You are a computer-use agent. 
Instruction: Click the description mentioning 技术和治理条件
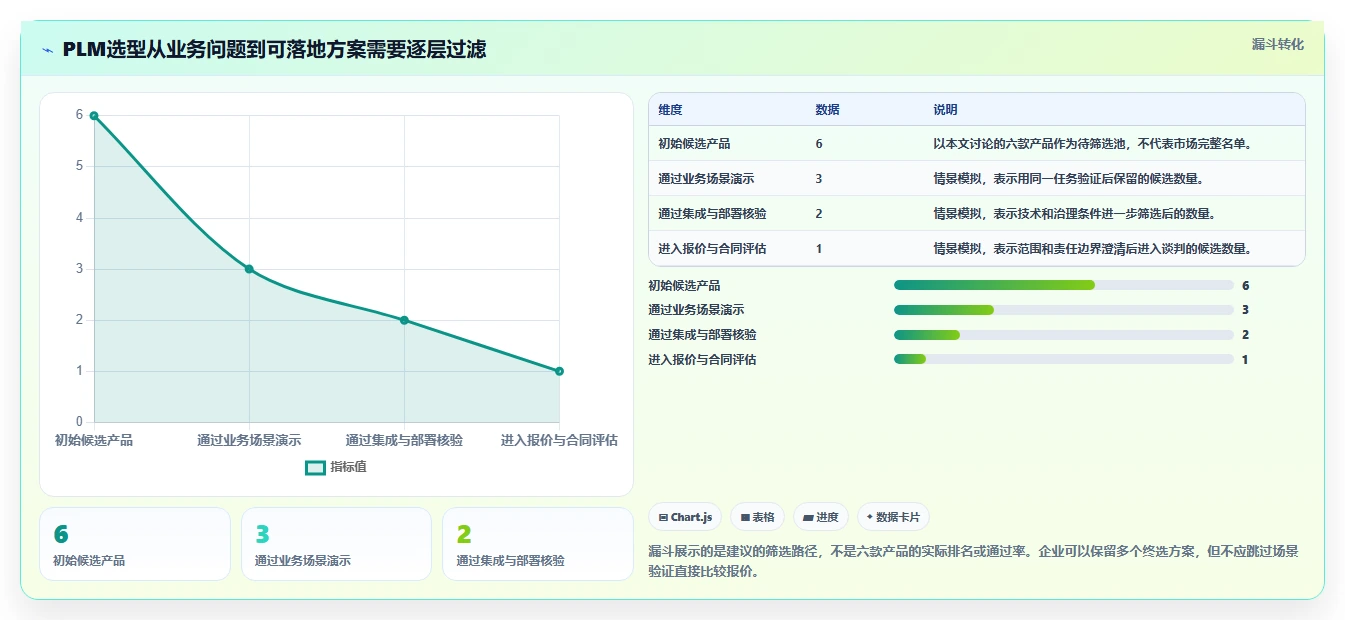[x=1074, y=214]
